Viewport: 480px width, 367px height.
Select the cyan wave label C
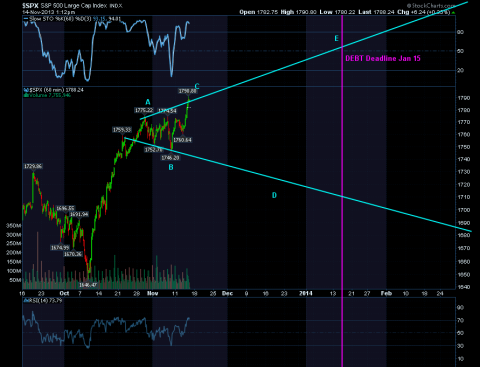197,86
